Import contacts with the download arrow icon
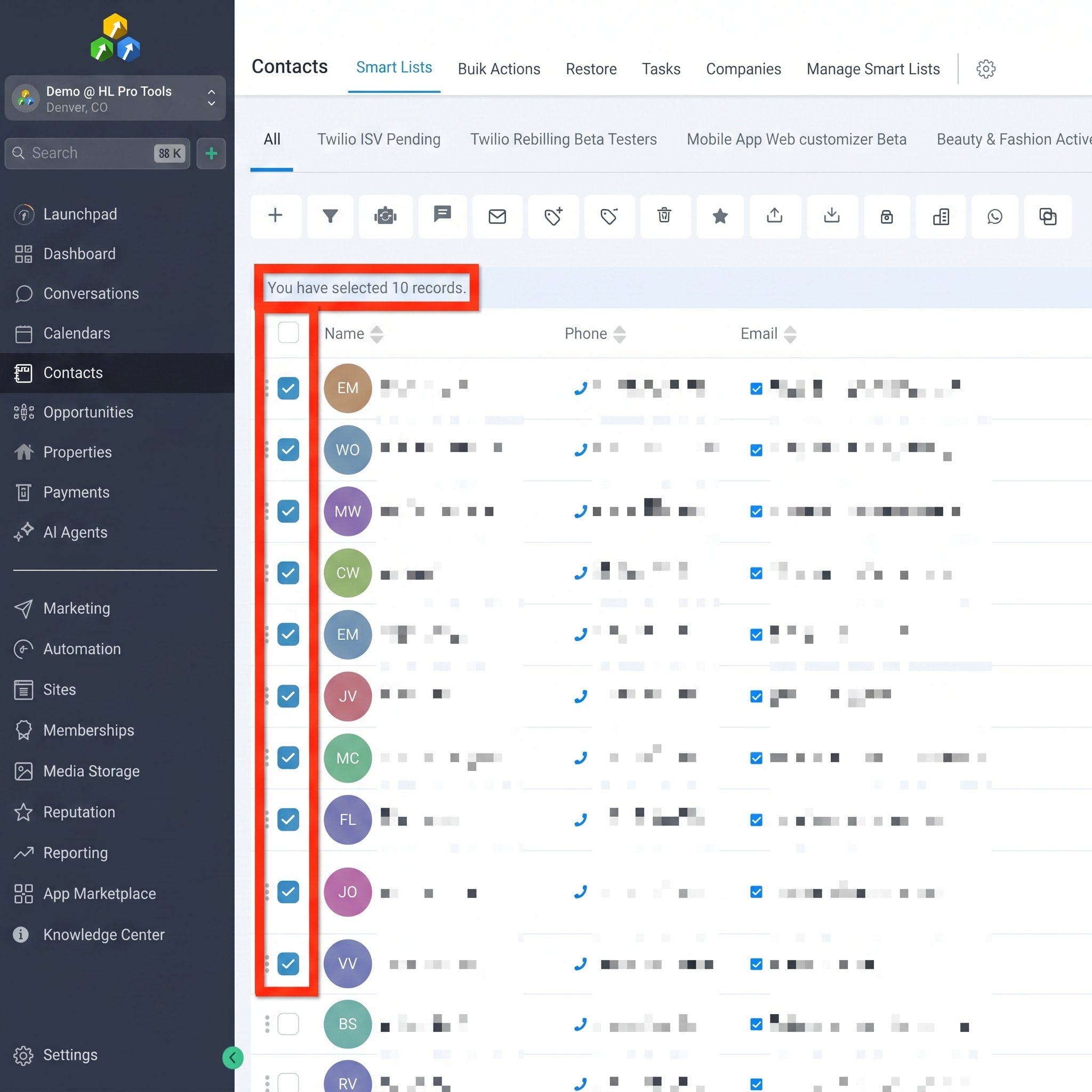Image resolution: width=1092 pixels, height=1092 pixels. click(x=832, y=216)
